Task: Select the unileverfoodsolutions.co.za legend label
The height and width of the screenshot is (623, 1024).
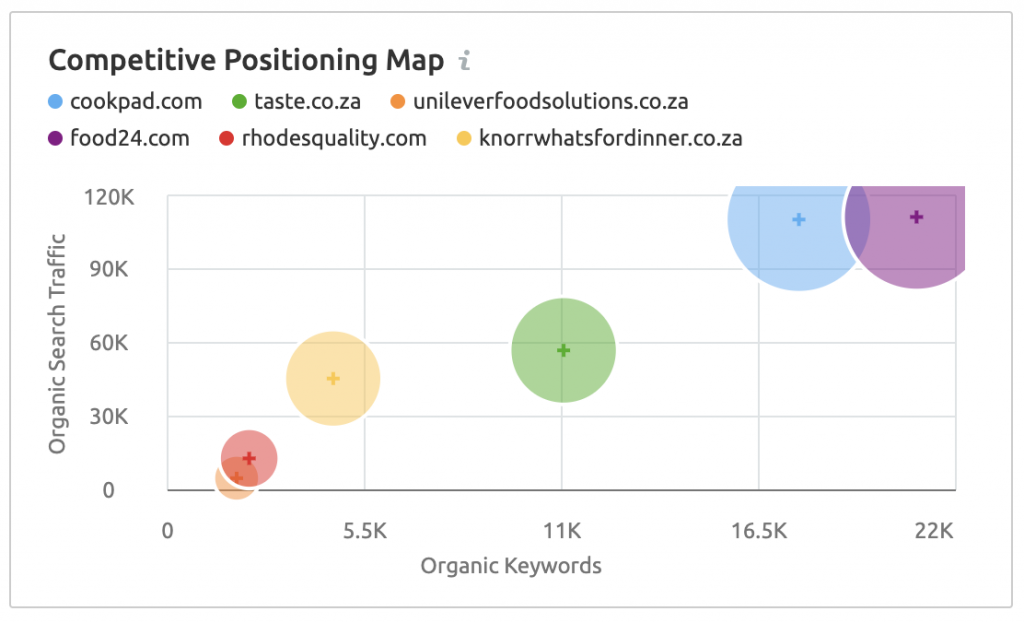Action: [x=550, y=101]
